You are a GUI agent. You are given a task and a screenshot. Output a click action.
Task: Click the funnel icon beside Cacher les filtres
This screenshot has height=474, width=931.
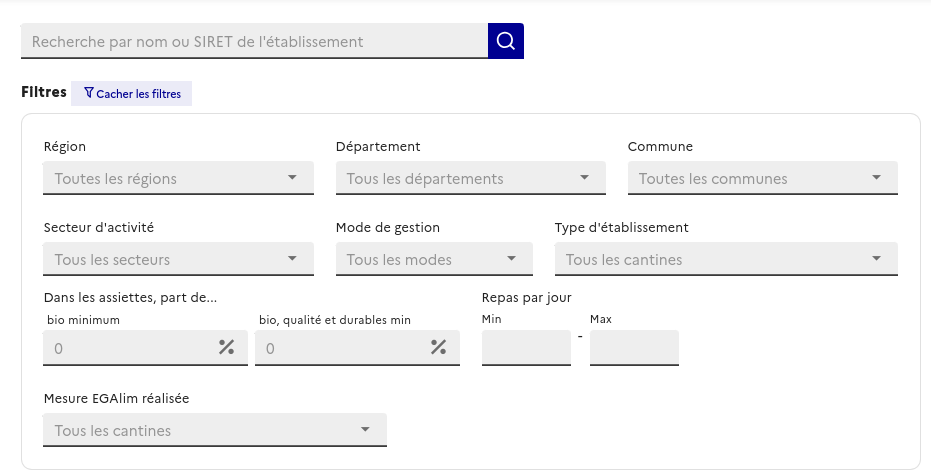point(89,93)
